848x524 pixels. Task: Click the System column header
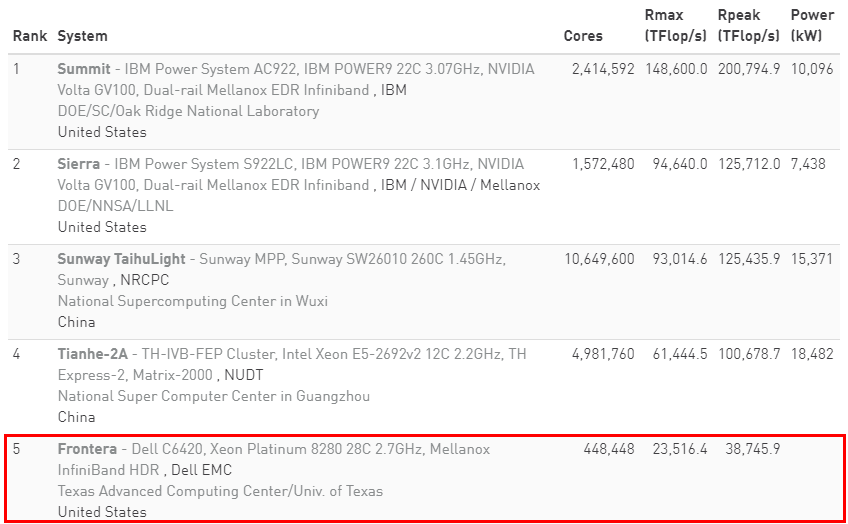[x=82, y=36]
